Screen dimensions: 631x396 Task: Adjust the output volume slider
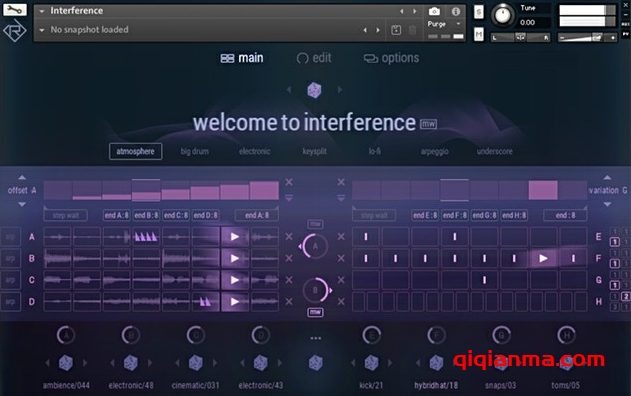(587, 38)
